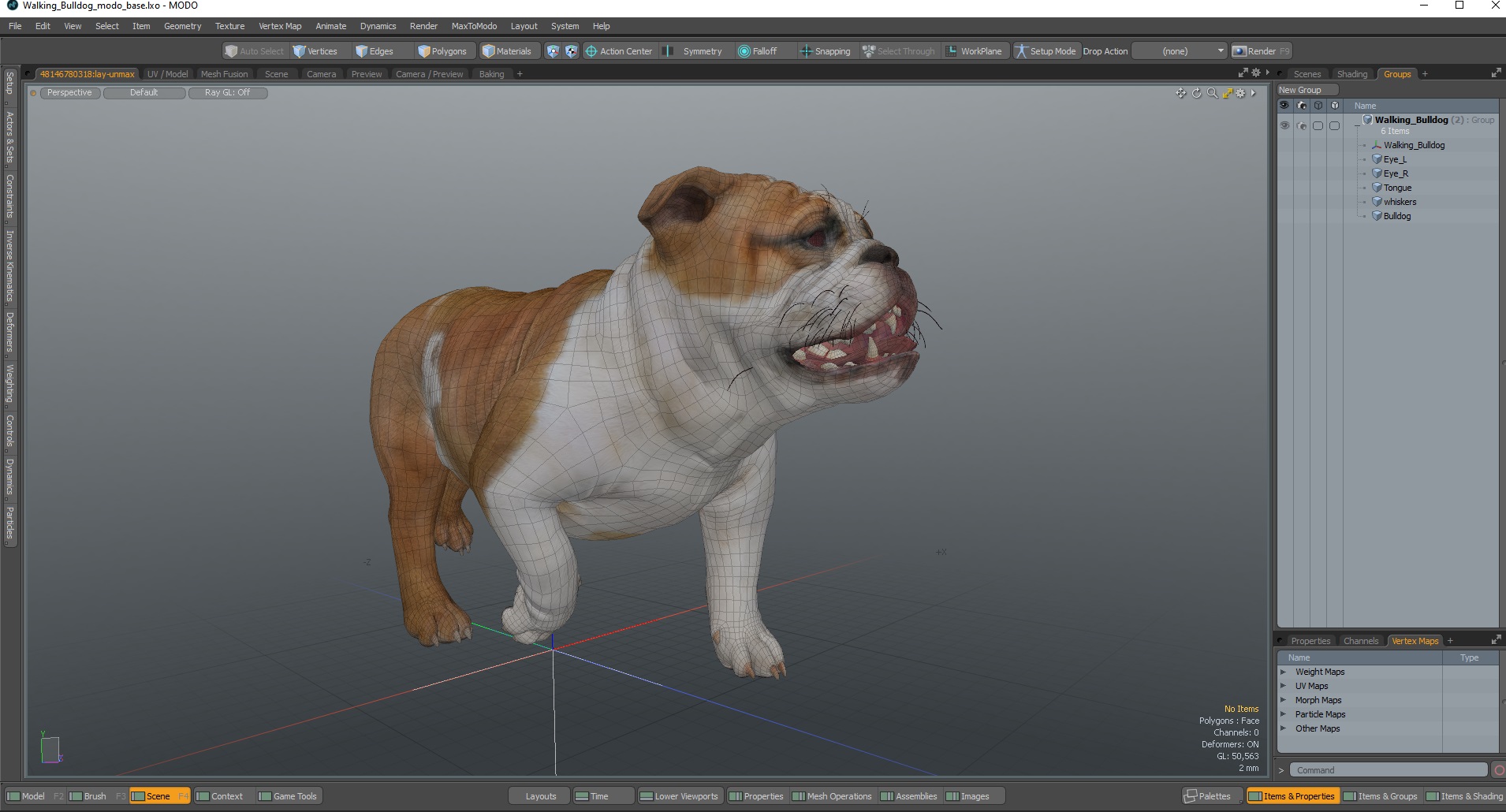Viewport: 1506px width, 812px height.
Task: Switch to the Items & Groups layout
Action: pyautogui.click(x=1380, y=796)
